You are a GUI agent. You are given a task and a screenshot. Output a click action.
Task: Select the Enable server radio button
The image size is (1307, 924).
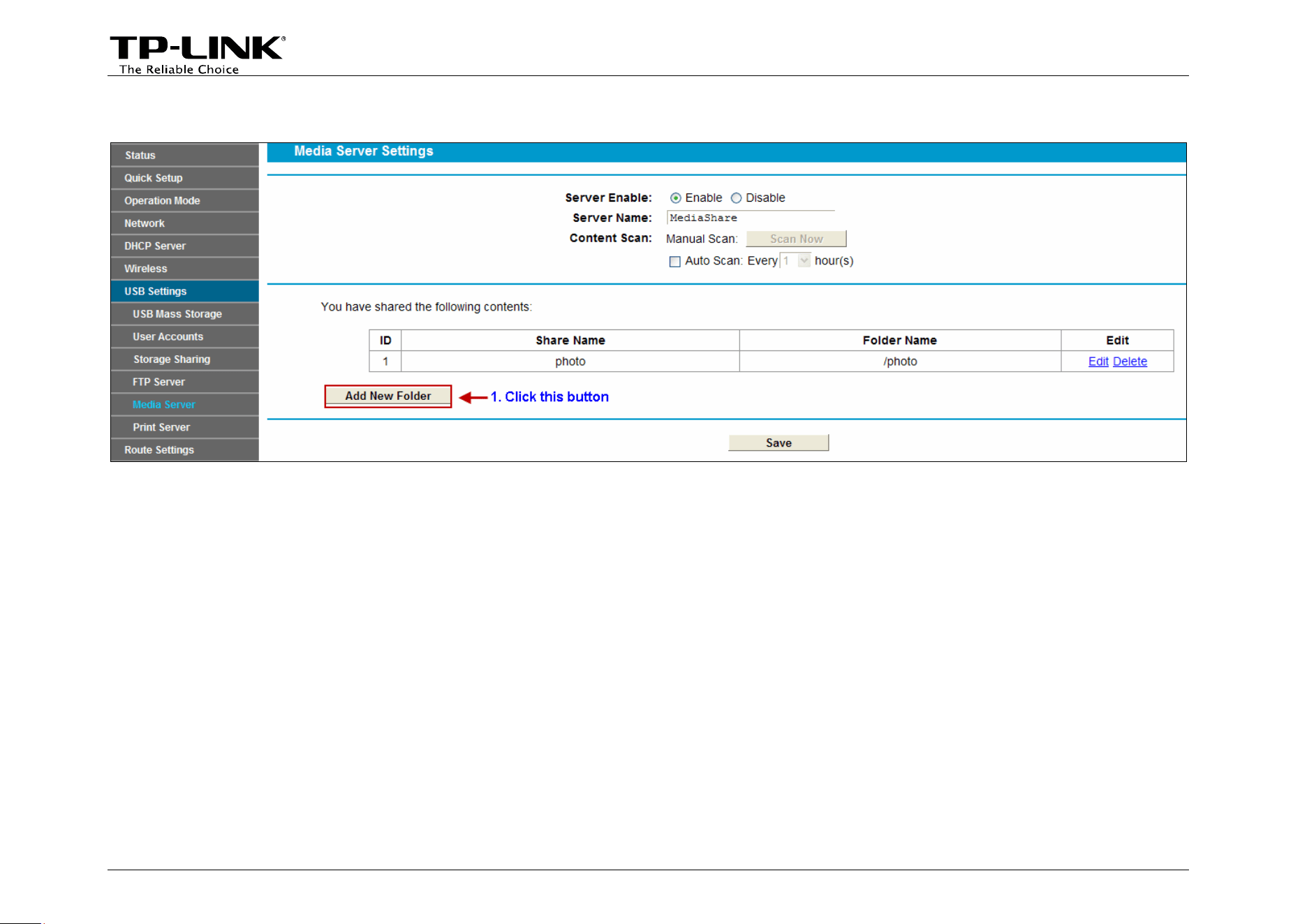pyautogui.click(x=675, y=198)
